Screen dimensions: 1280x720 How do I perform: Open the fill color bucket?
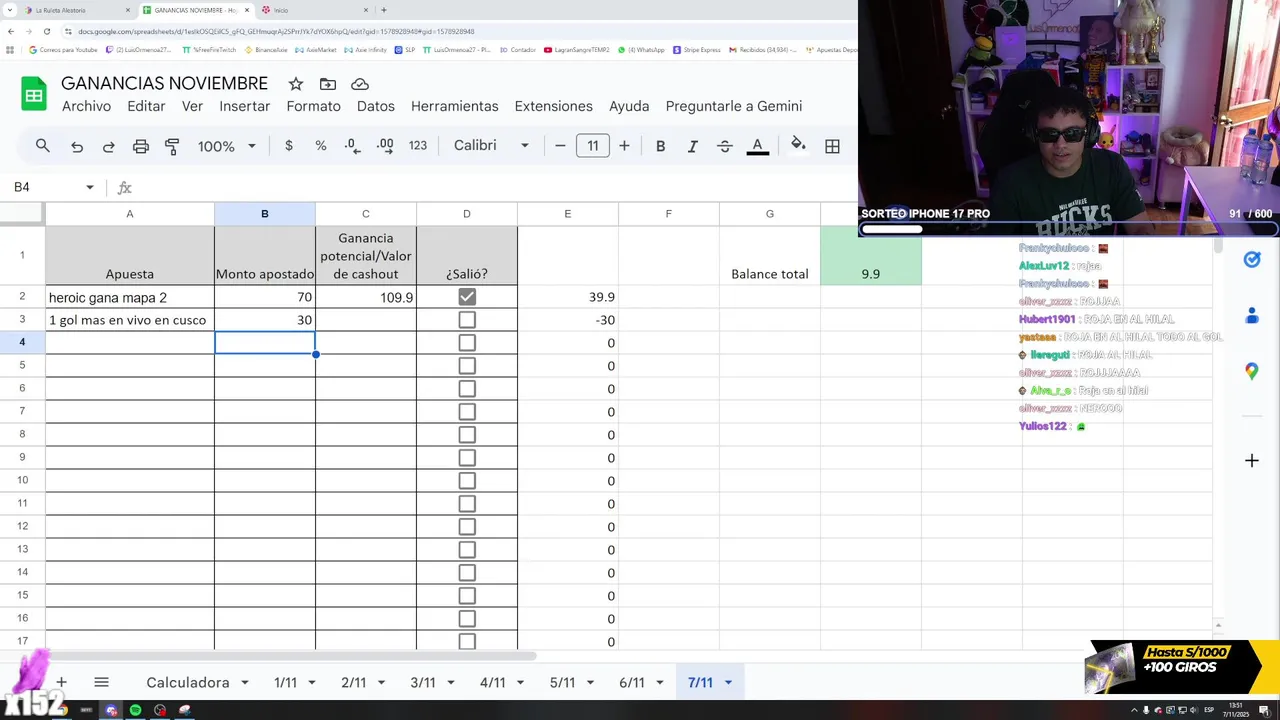[x=798, y=146]
